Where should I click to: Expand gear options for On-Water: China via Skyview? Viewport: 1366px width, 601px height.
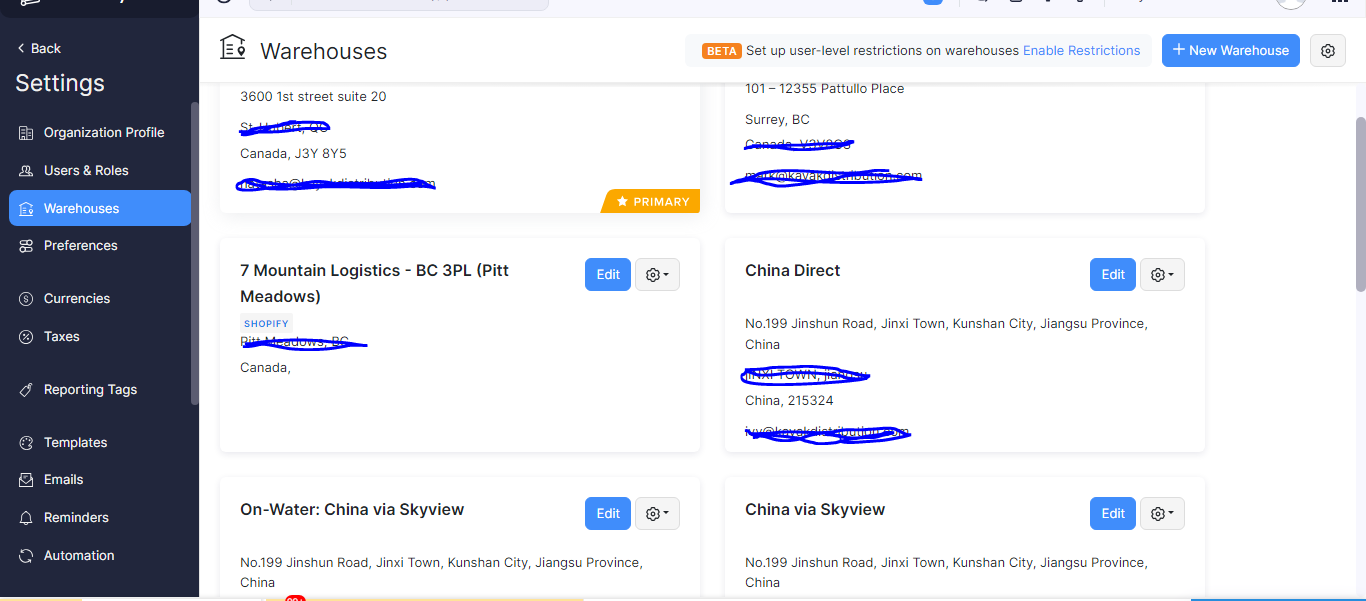coord(657,514)
